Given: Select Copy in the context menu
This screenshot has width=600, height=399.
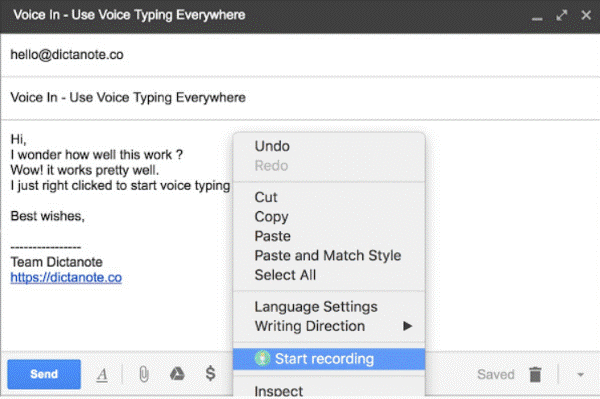Looking at the screenshot, I should (x=329, y=217).
